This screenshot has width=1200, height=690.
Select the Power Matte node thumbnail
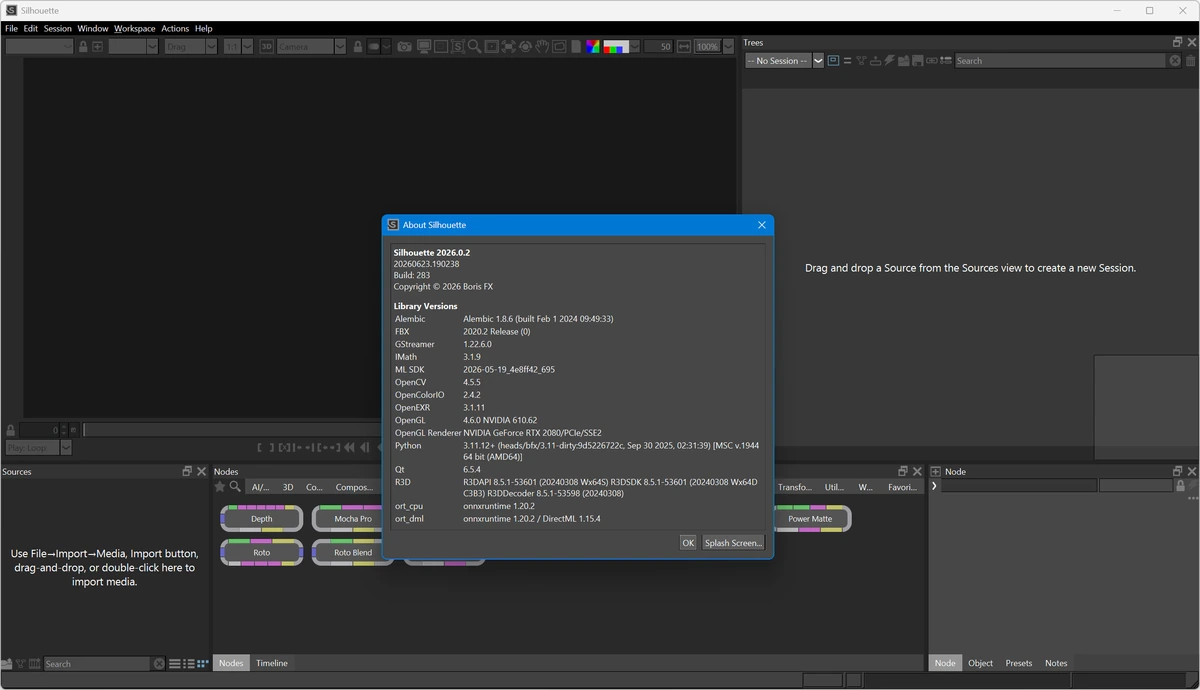coord(810,518)
